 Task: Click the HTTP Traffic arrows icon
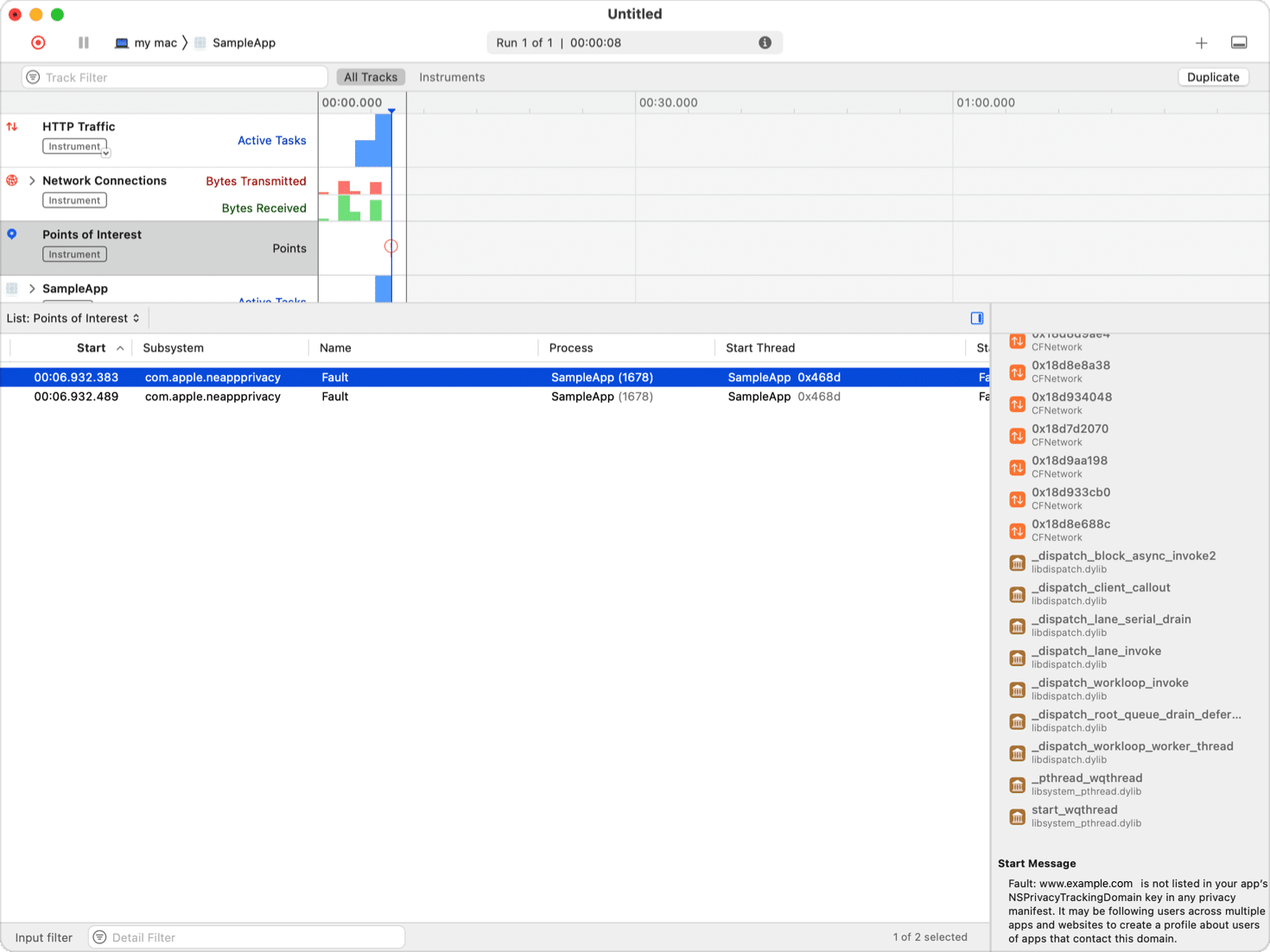click(11, 126)
